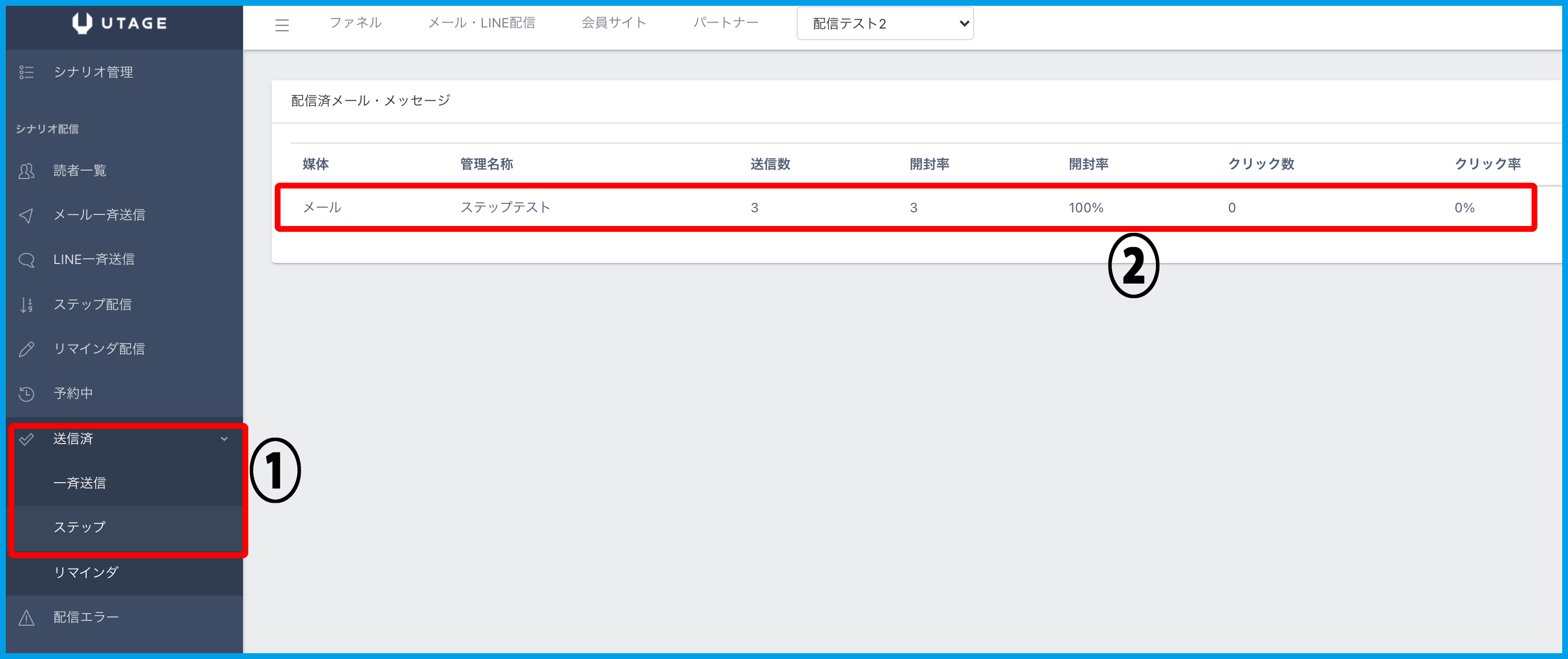Select 一斉送信 under 送信済
The height and width of the screenshot is (659, 1568).
click(80, 483)
